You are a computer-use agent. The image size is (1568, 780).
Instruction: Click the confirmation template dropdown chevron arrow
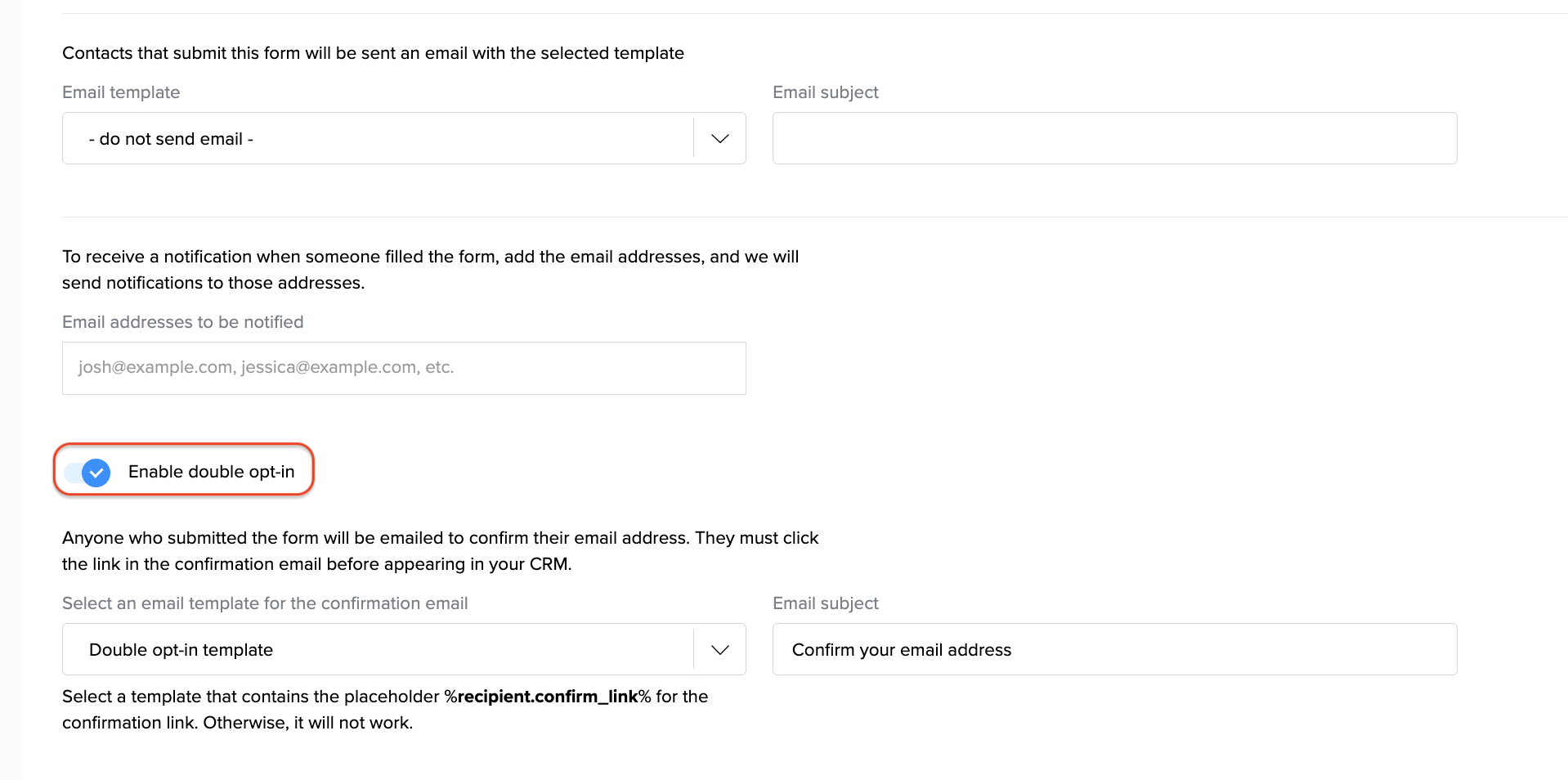tap(719, 650)
